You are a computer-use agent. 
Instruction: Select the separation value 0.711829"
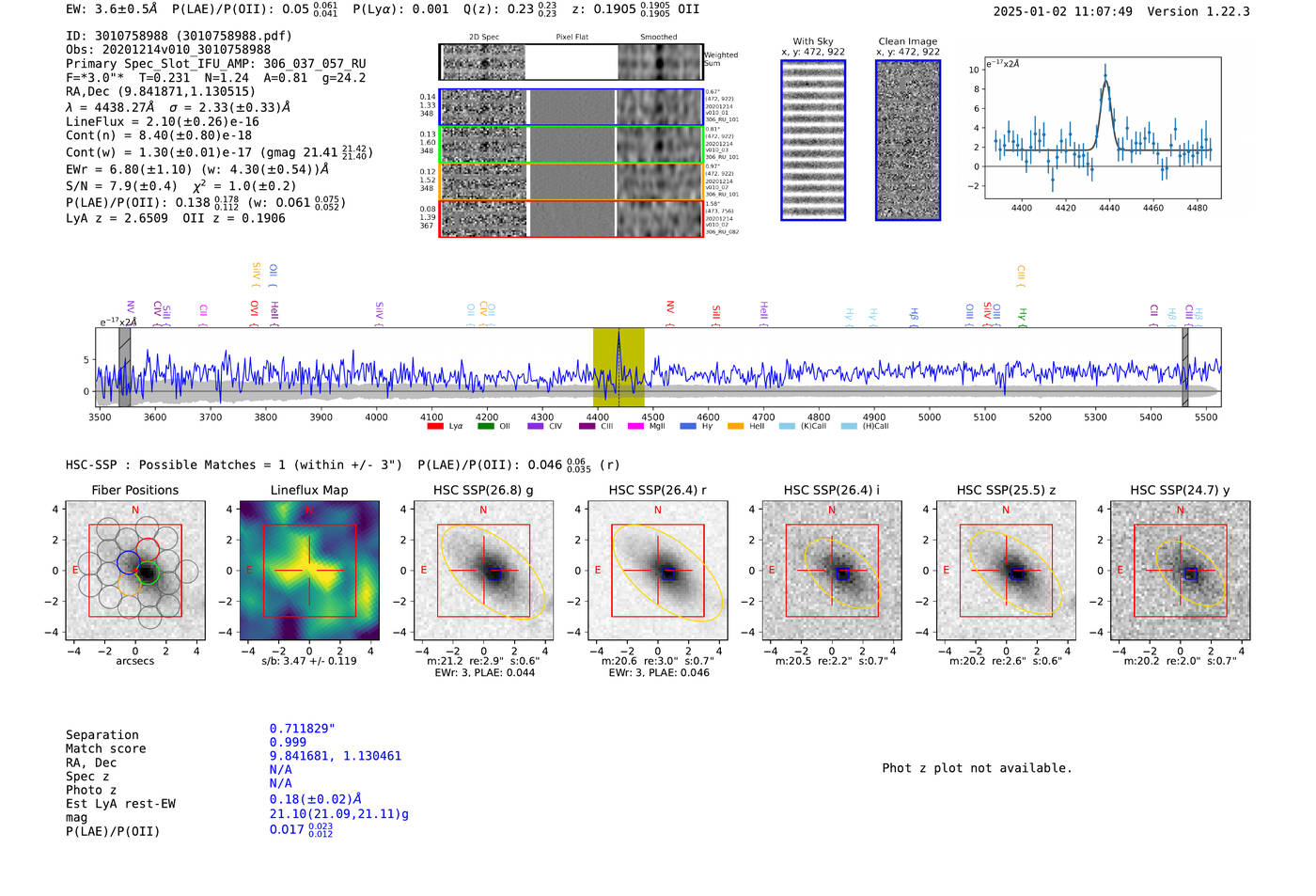[303, 729]
